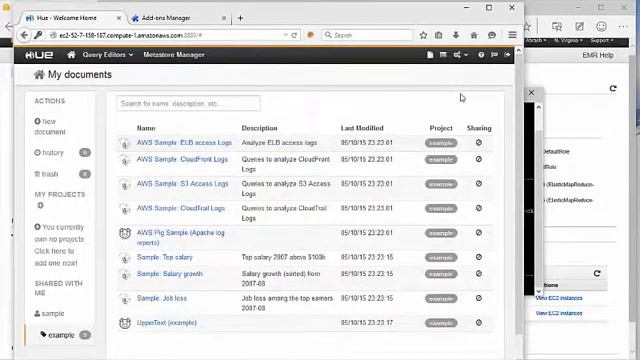
Task: Click the Firefox home toolbar button
Action: [x=474, y=35]
